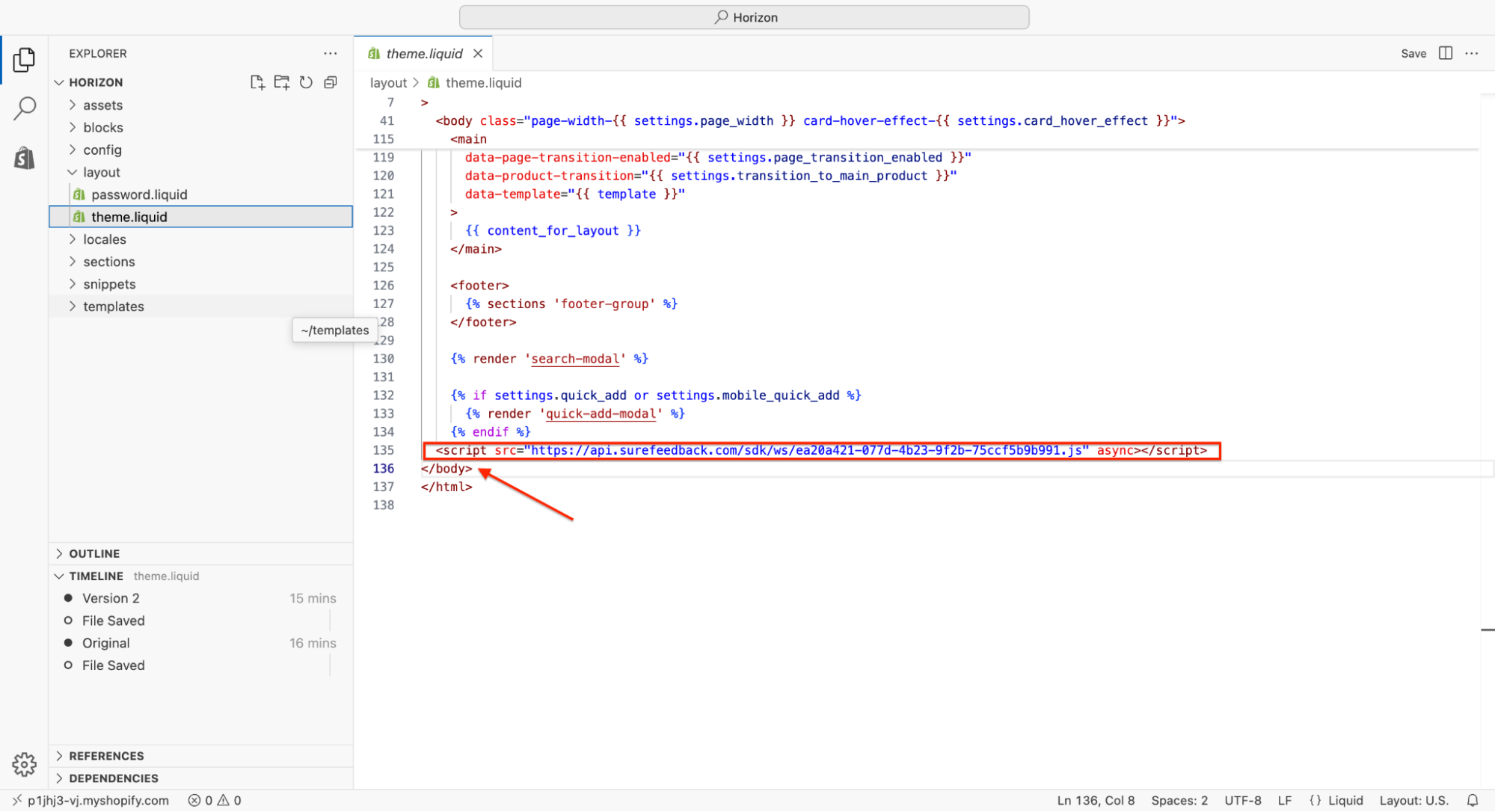Click the notifications bell in status bar

click(x=1472, y=800)
